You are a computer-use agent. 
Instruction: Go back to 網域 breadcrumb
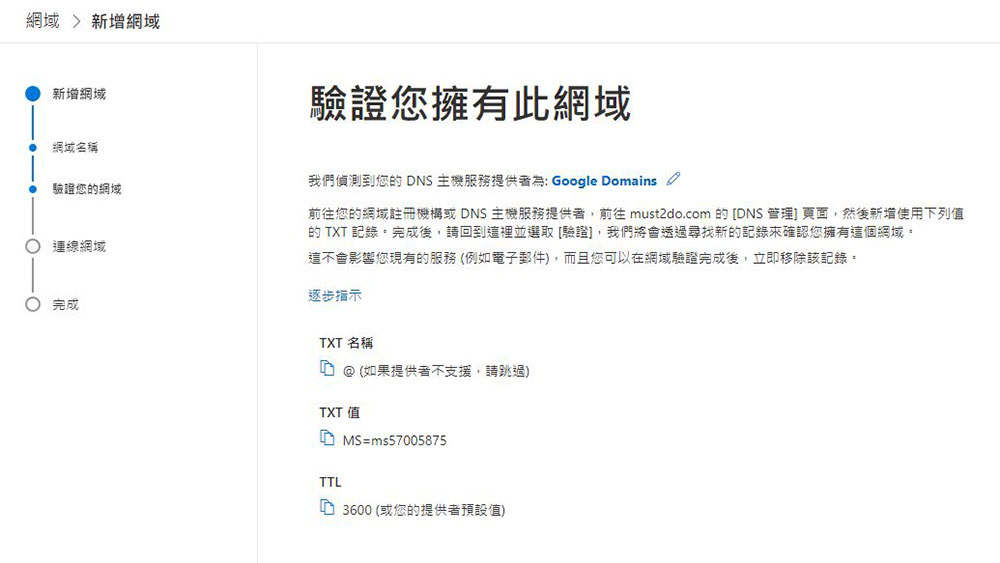(43, 21)
